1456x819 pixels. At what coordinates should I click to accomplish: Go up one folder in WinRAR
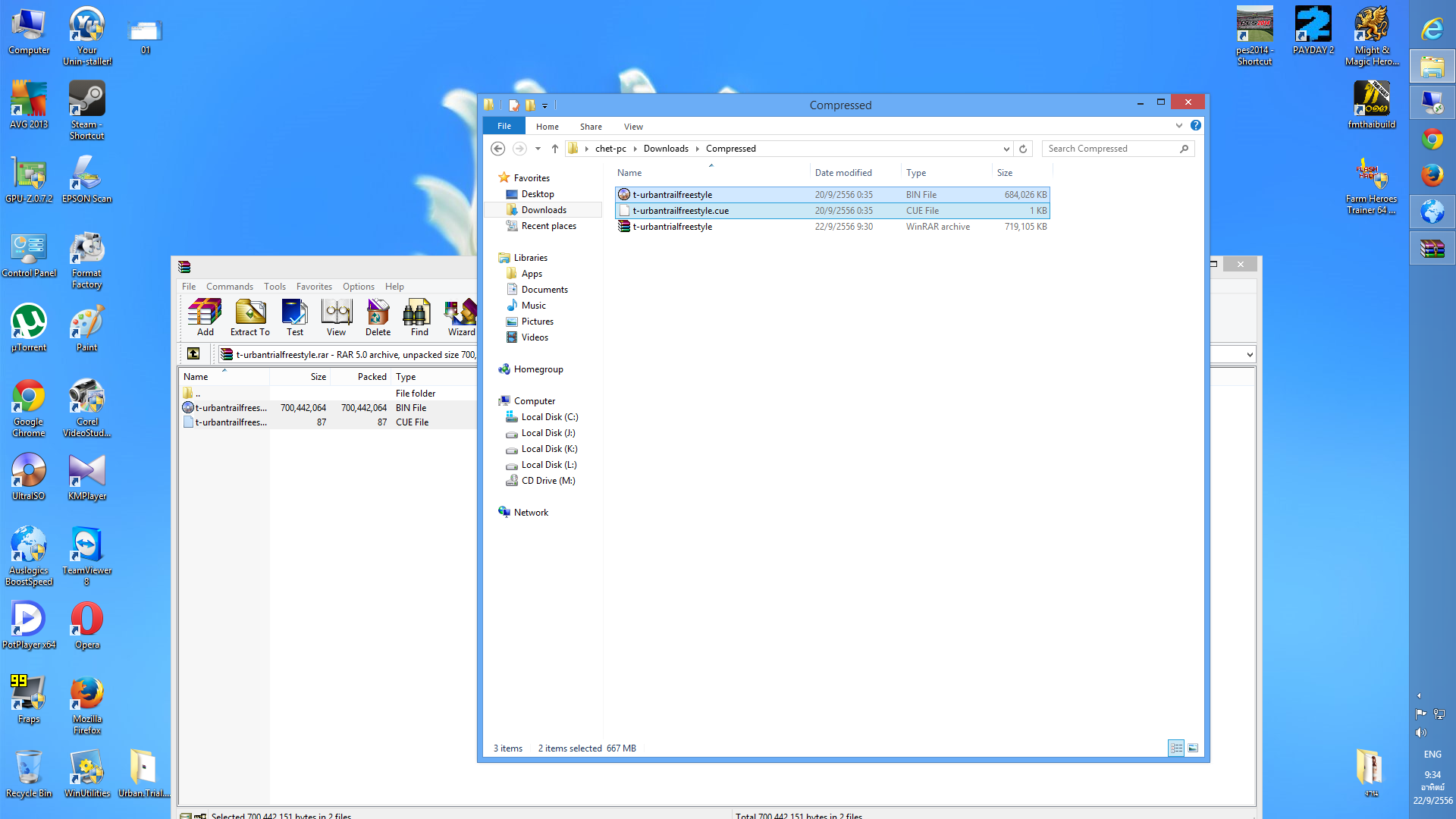[x=193, y=353]
